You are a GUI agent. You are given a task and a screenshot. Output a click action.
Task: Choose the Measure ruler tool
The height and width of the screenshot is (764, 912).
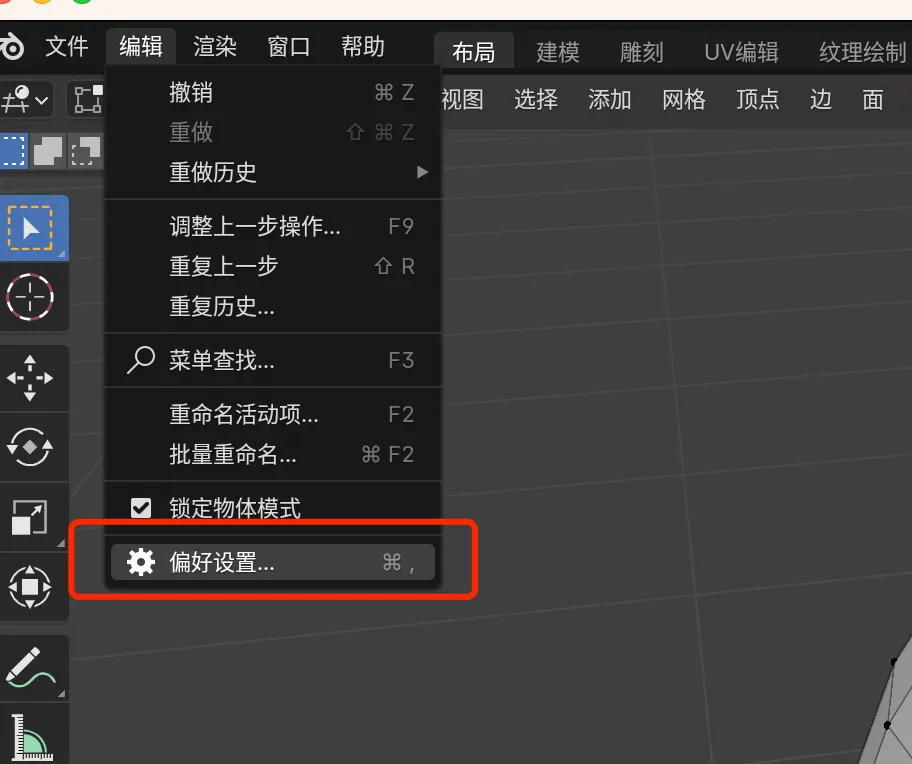pyautogui.click(x=31, y=737)
